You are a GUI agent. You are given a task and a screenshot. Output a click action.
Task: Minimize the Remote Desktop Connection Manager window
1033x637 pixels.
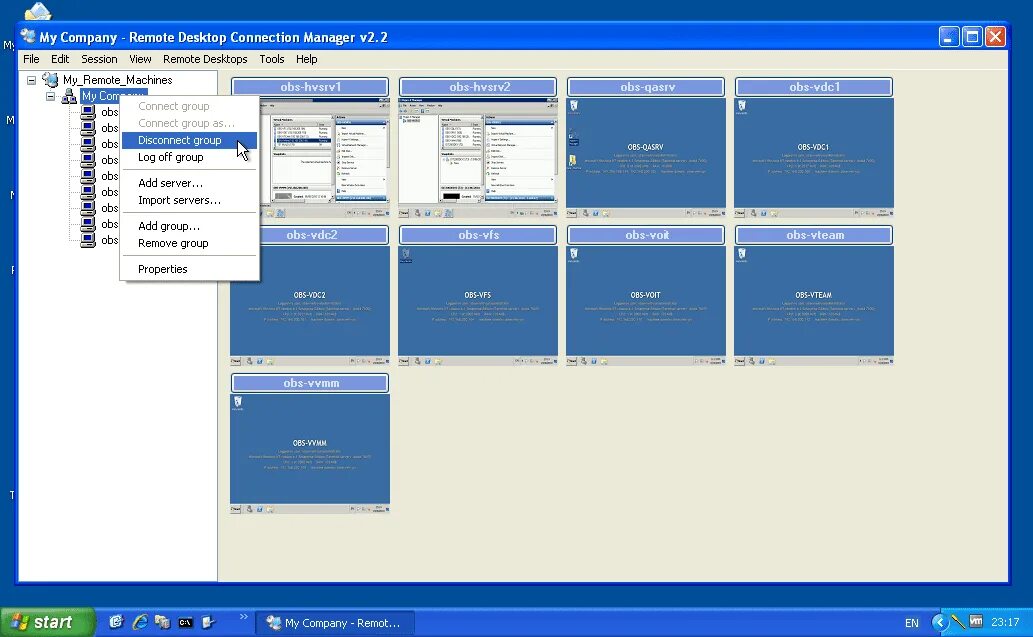(949, 37)
